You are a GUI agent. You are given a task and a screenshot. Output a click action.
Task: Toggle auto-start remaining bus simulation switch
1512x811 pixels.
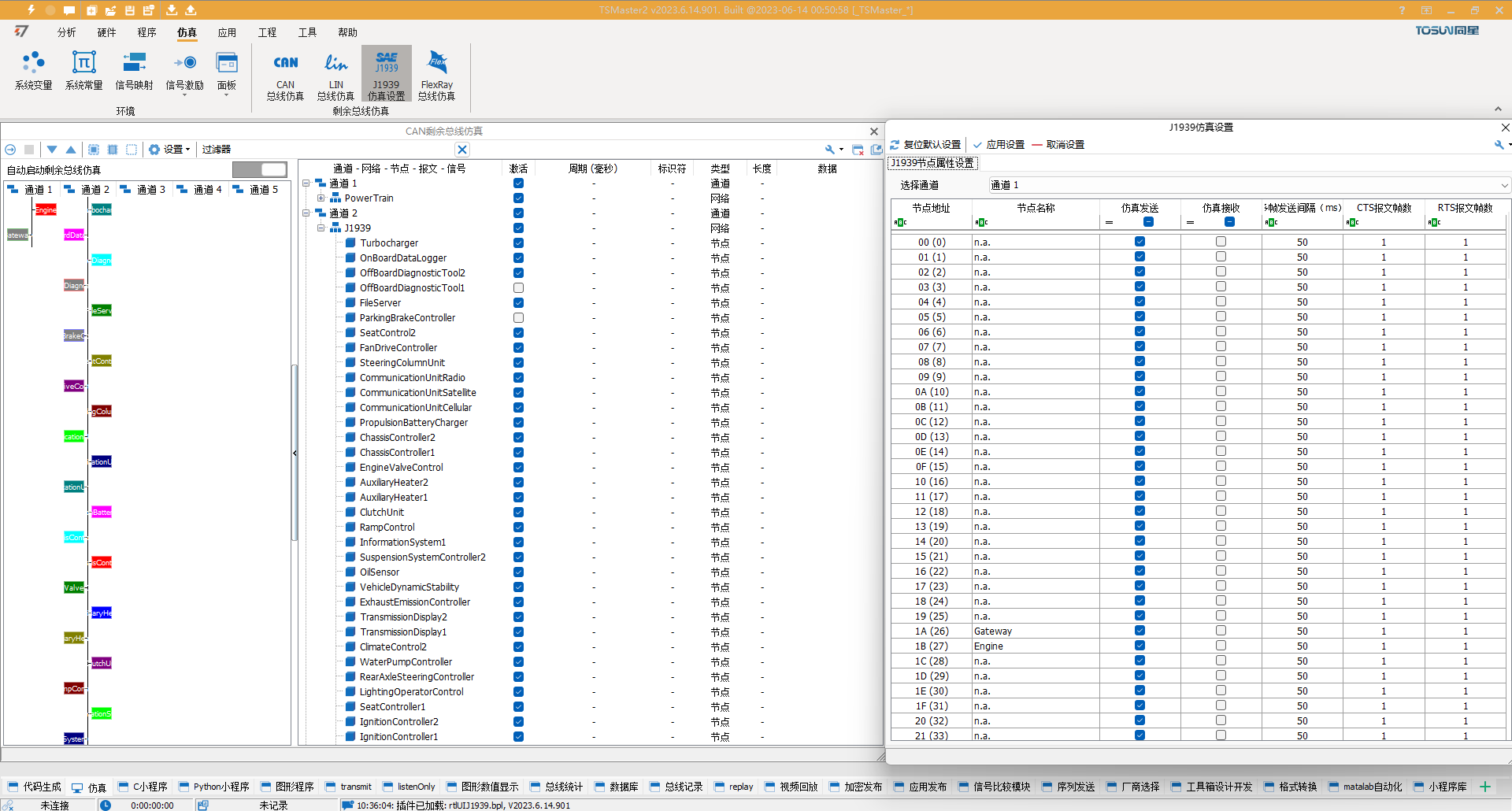pos(260,170)
